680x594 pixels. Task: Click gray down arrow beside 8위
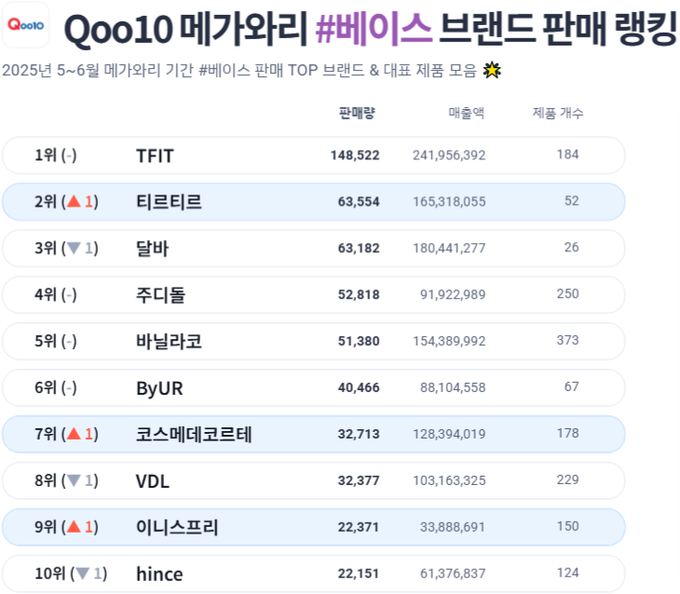(74, 480)
